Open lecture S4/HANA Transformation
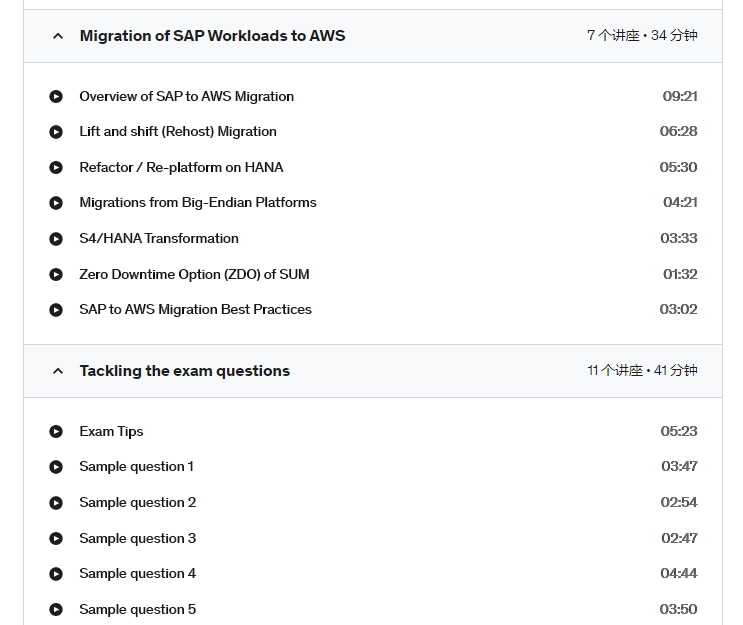 [x=159, y=238]
